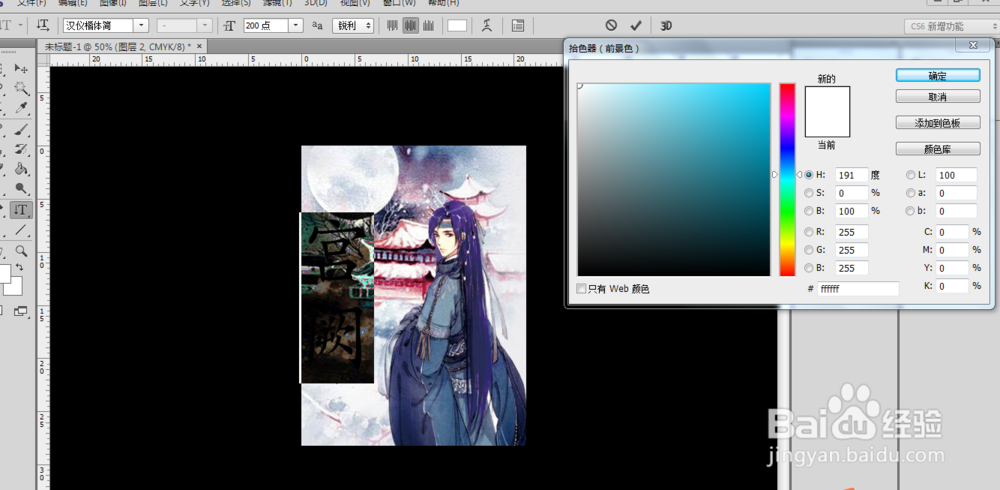Click the hex color input field
The width and height of the screenshot is (1000, 490).
tap(858, 288)
